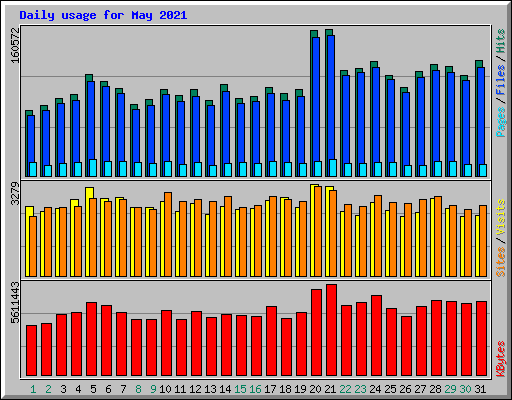Screen dimensions: 512x400
Task: Select the orange Sites bar for day 20
Action: [318, 231]
